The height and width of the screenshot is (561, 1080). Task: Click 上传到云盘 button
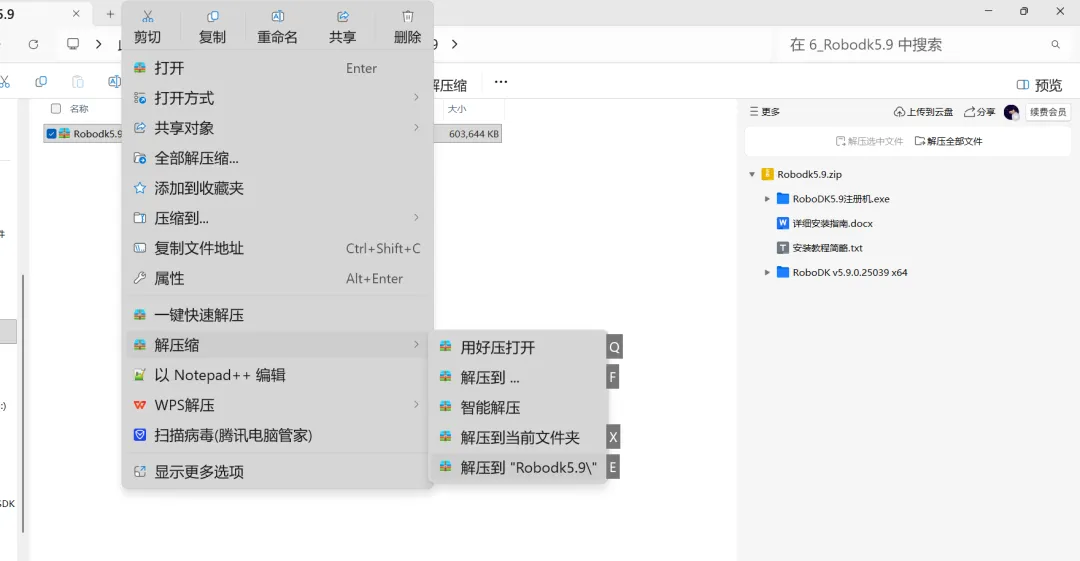(924, 112)
